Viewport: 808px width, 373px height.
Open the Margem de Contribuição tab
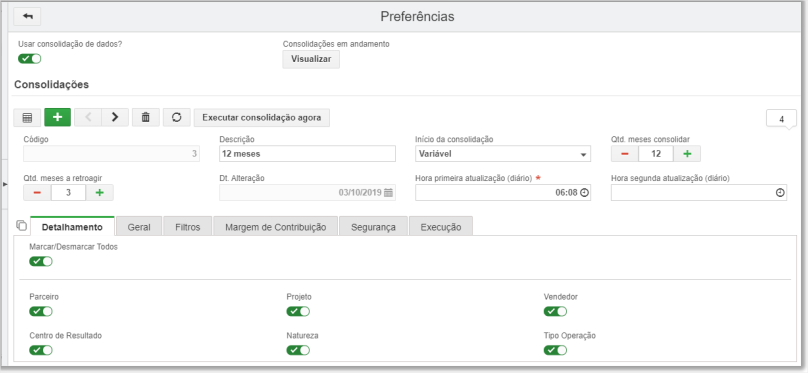tap(276, 227)
